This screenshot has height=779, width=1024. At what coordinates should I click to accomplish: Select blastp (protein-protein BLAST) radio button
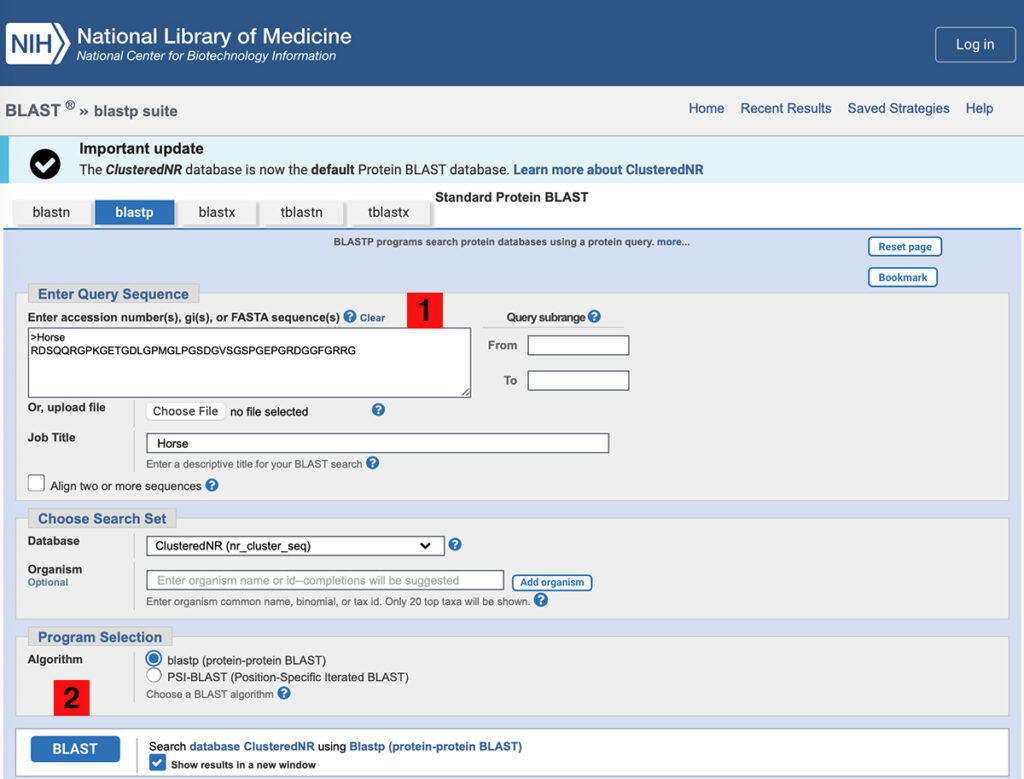[x=153, y=658]
